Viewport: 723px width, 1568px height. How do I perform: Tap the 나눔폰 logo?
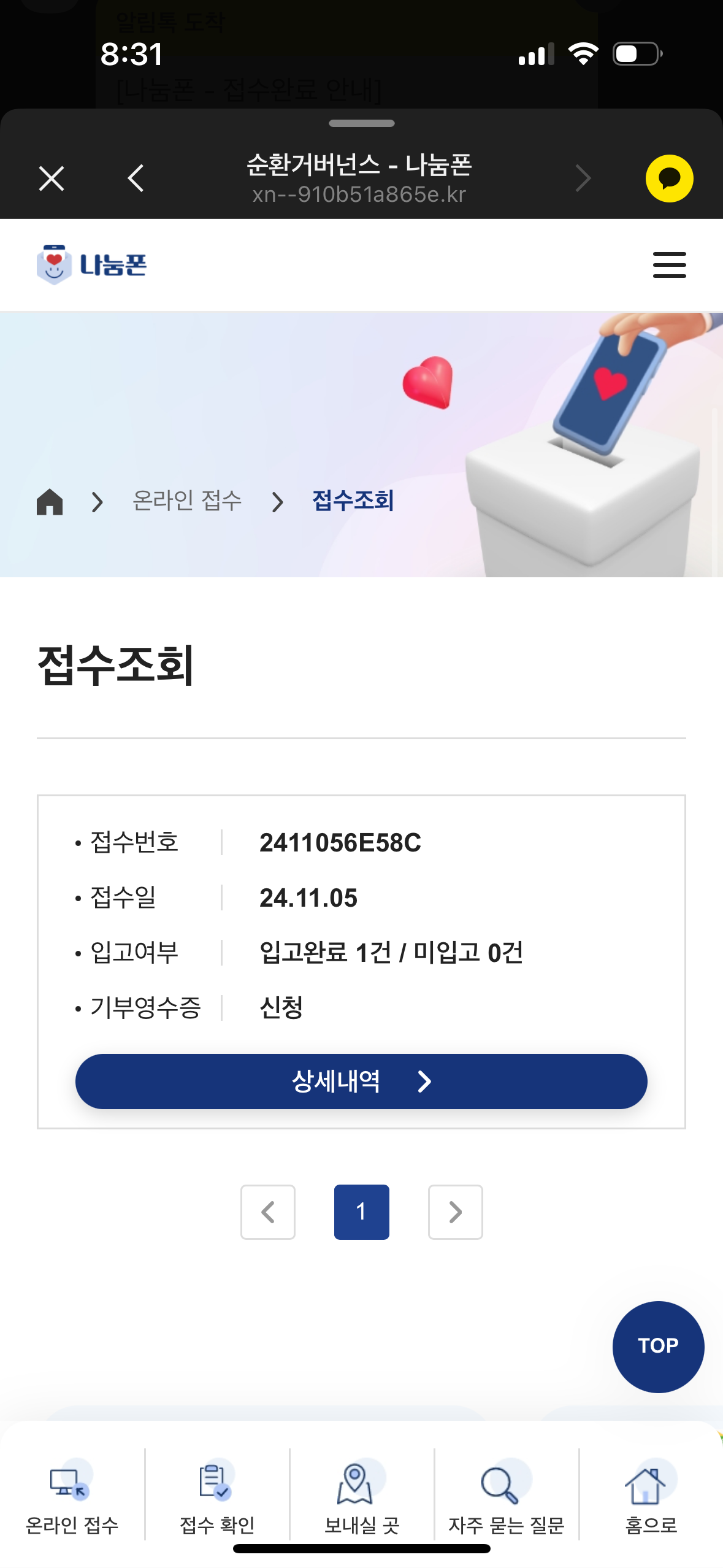92,264
